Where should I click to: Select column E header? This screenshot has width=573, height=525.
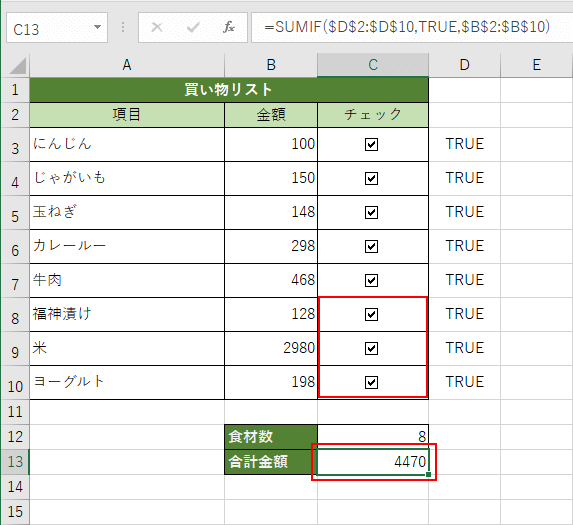(536, 65)
